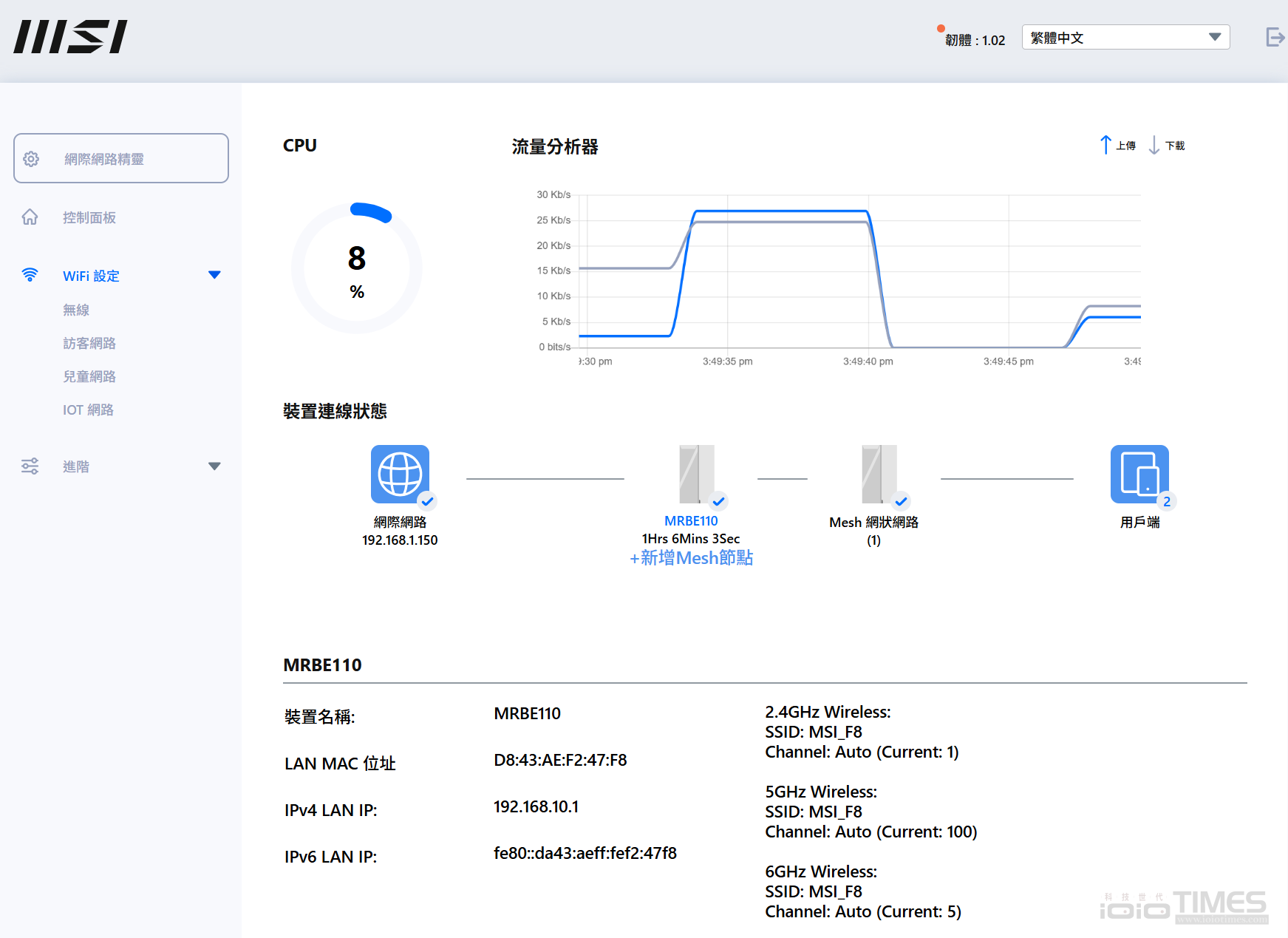The image size is (1288, 938).
Task: Select the 控制面板 home icon
Action: click(30, 217)
